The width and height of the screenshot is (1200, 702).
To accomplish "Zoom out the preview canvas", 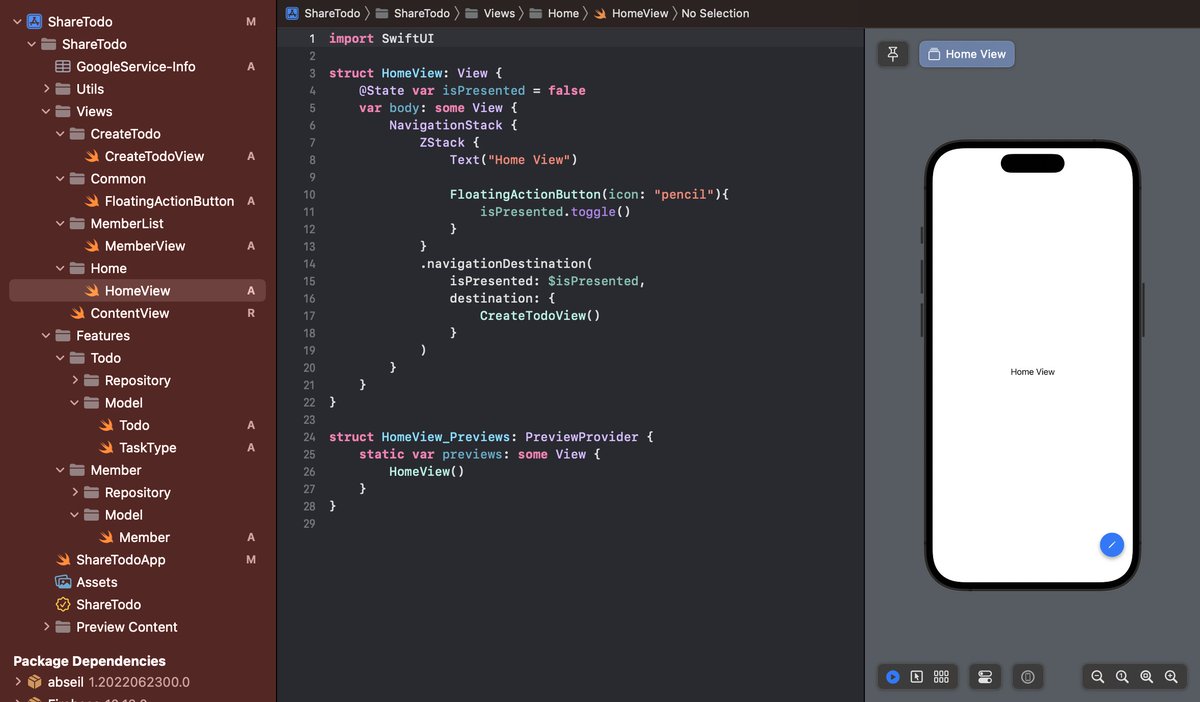I will coord(1098,677).
